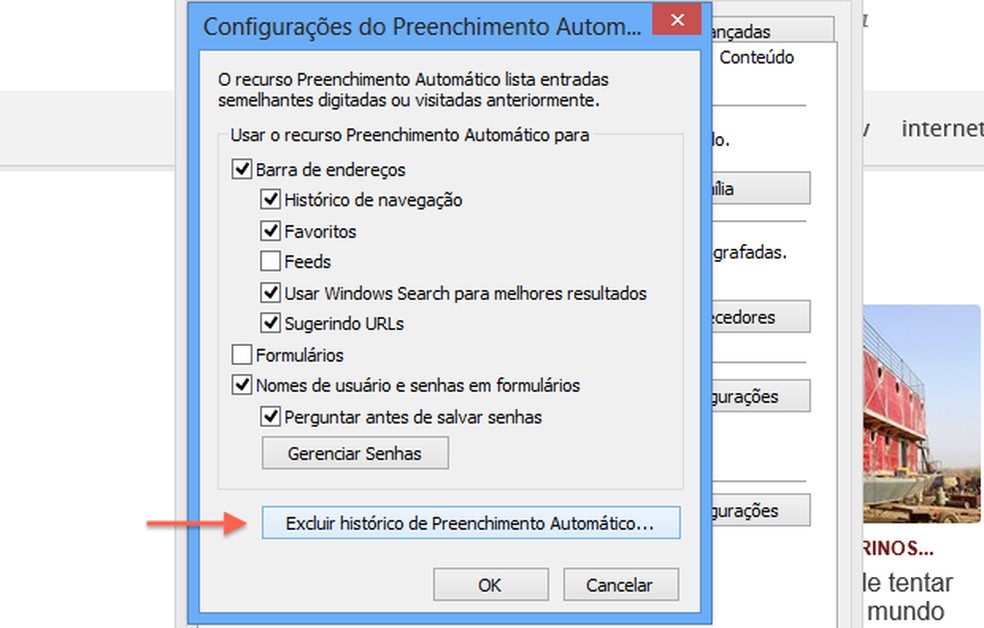The height and width of the screenshot is (628, 984).
Task: Enable the Feeds checkbox
Action: click(270, 261)
